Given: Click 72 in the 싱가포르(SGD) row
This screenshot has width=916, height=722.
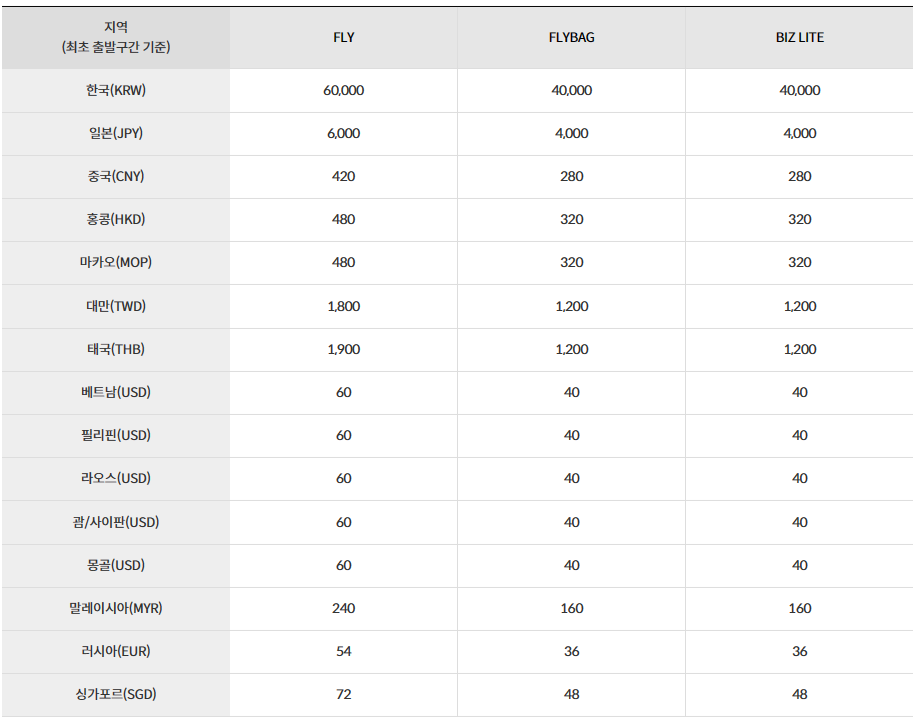Looking at the screenshot, I should click(344, 695).
